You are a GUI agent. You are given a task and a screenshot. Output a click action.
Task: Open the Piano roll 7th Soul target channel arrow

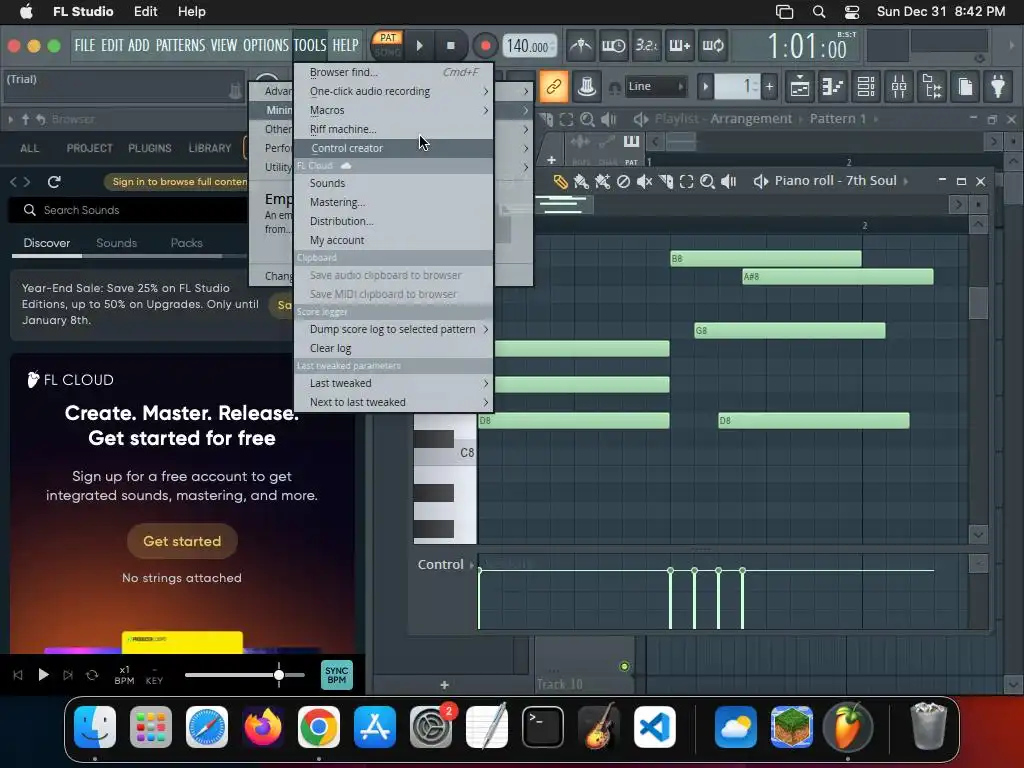906,182
